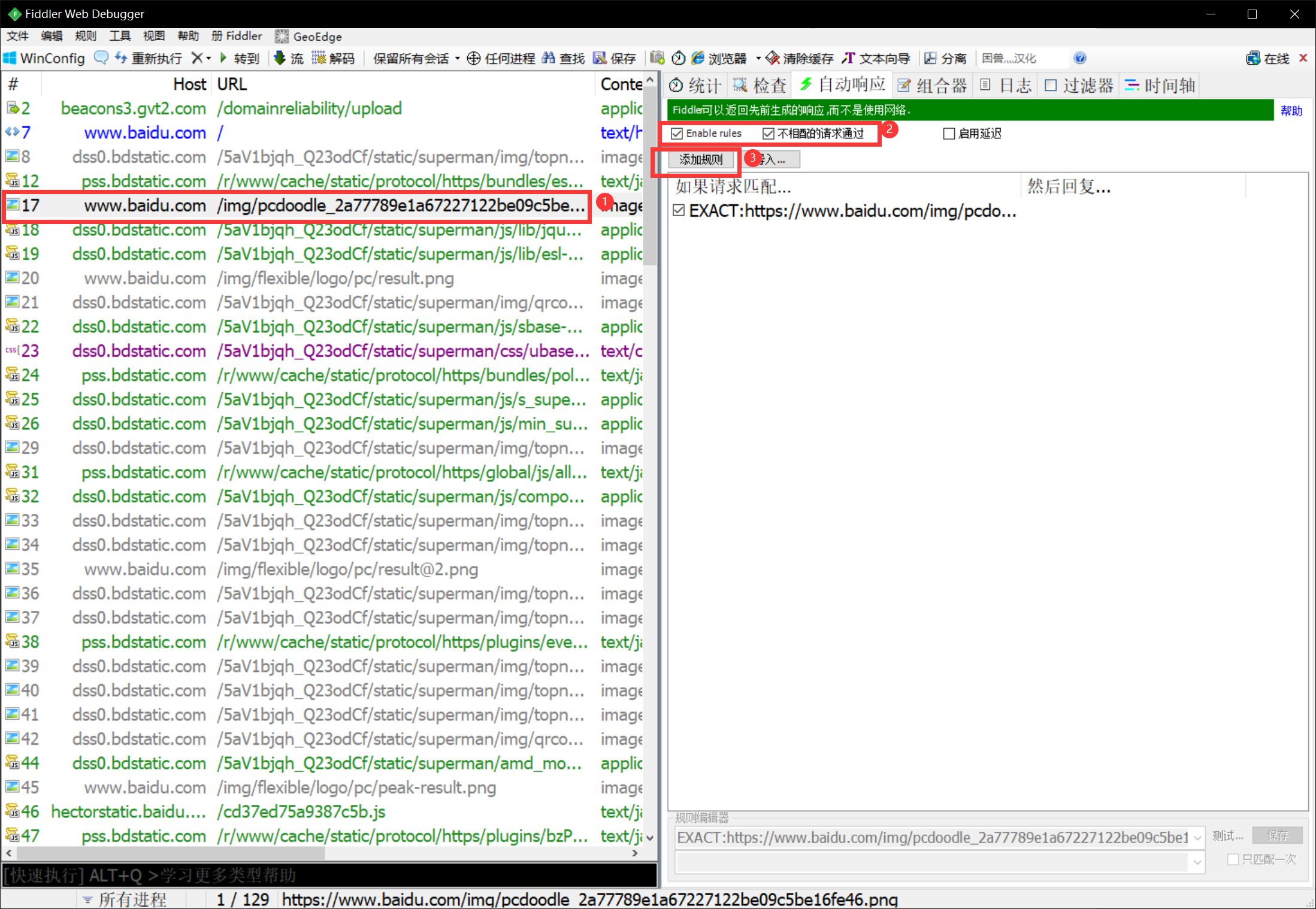Screen dimensions: 1316x909
Task: Uncheck the EXACT baidu rule checkbox
Action: (x=679, y=210)
